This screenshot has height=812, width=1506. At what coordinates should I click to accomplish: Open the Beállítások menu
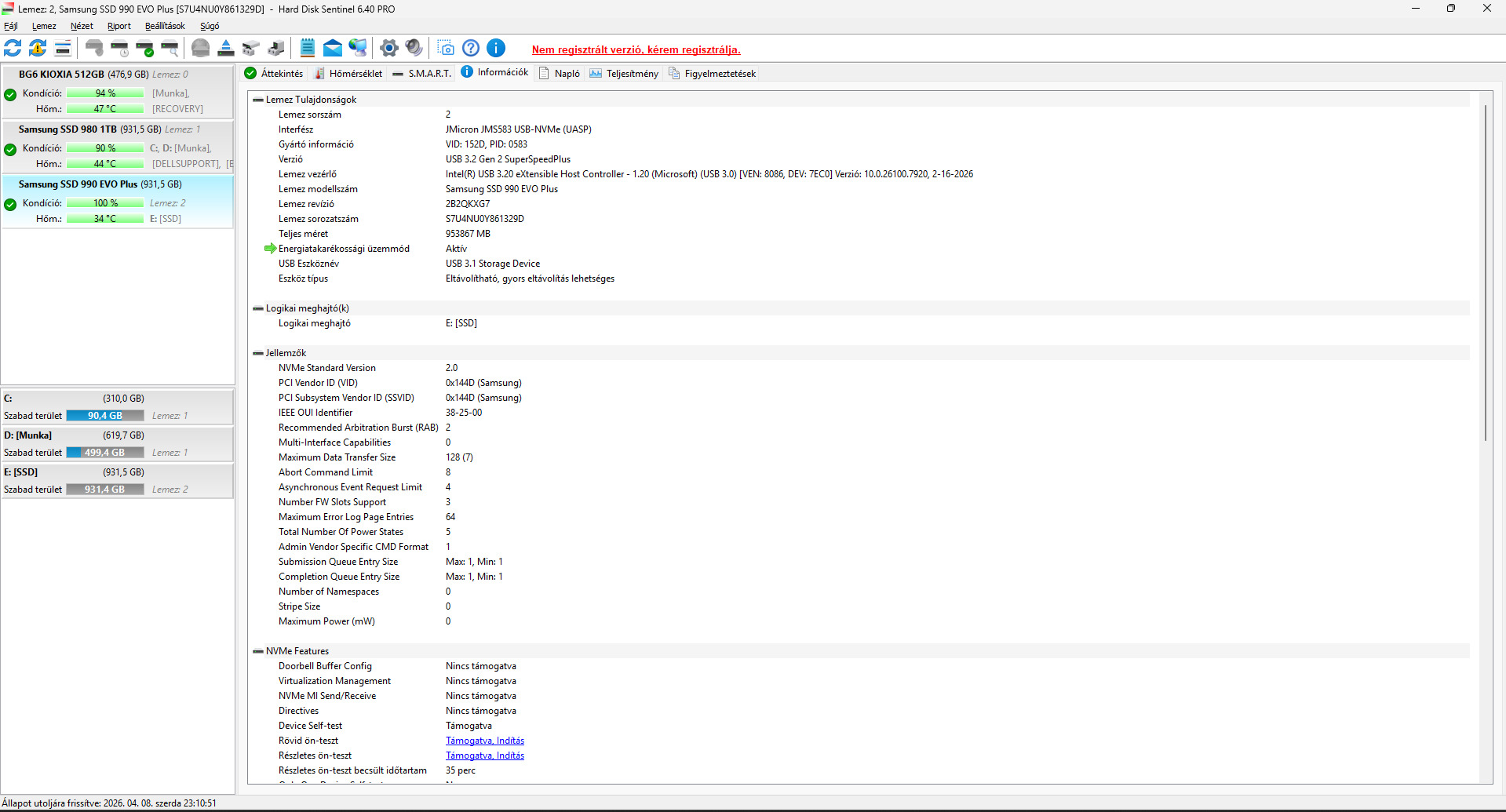[x=165, y=26]
